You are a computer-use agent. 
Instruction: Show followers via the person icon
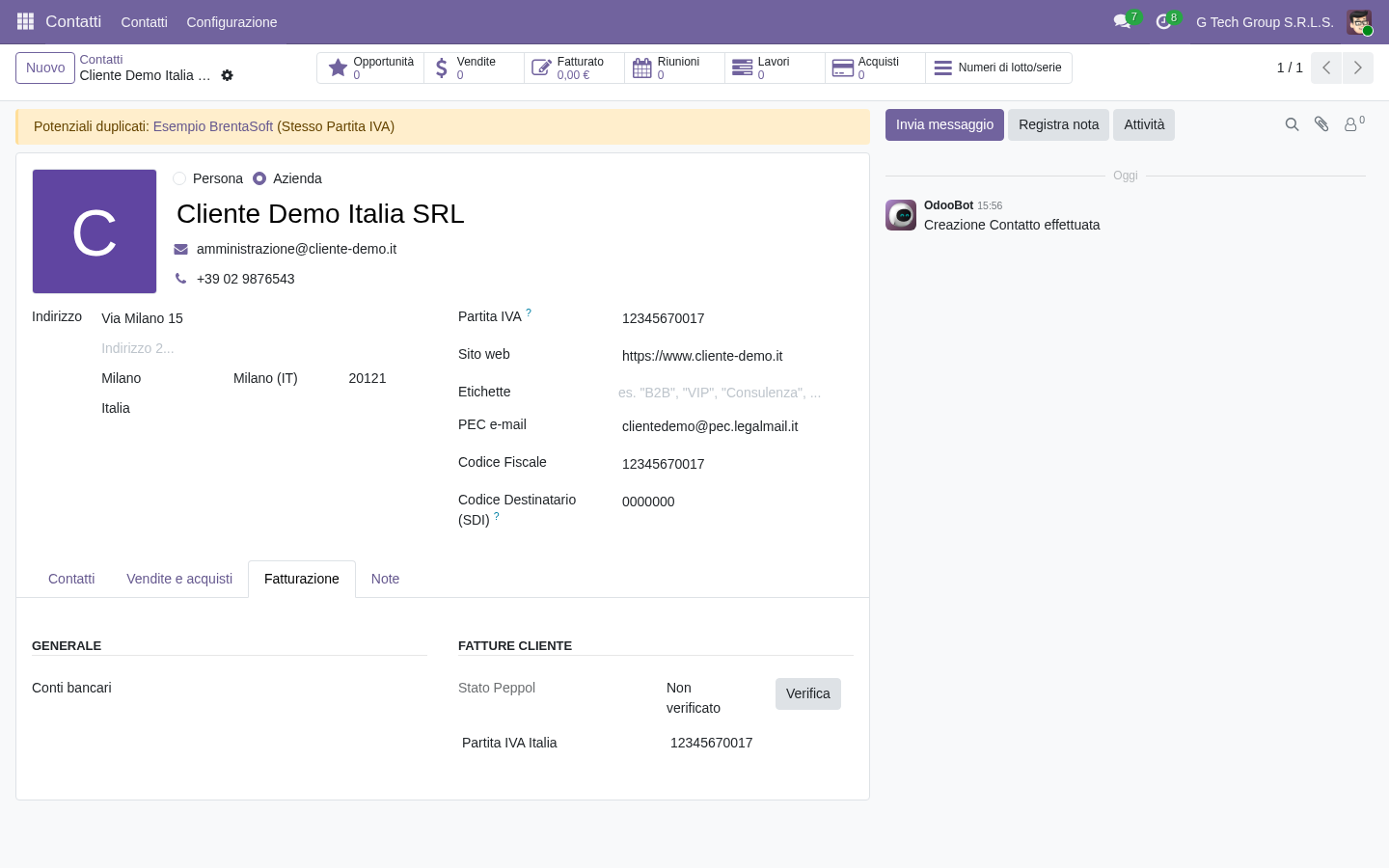(1354, 124)
